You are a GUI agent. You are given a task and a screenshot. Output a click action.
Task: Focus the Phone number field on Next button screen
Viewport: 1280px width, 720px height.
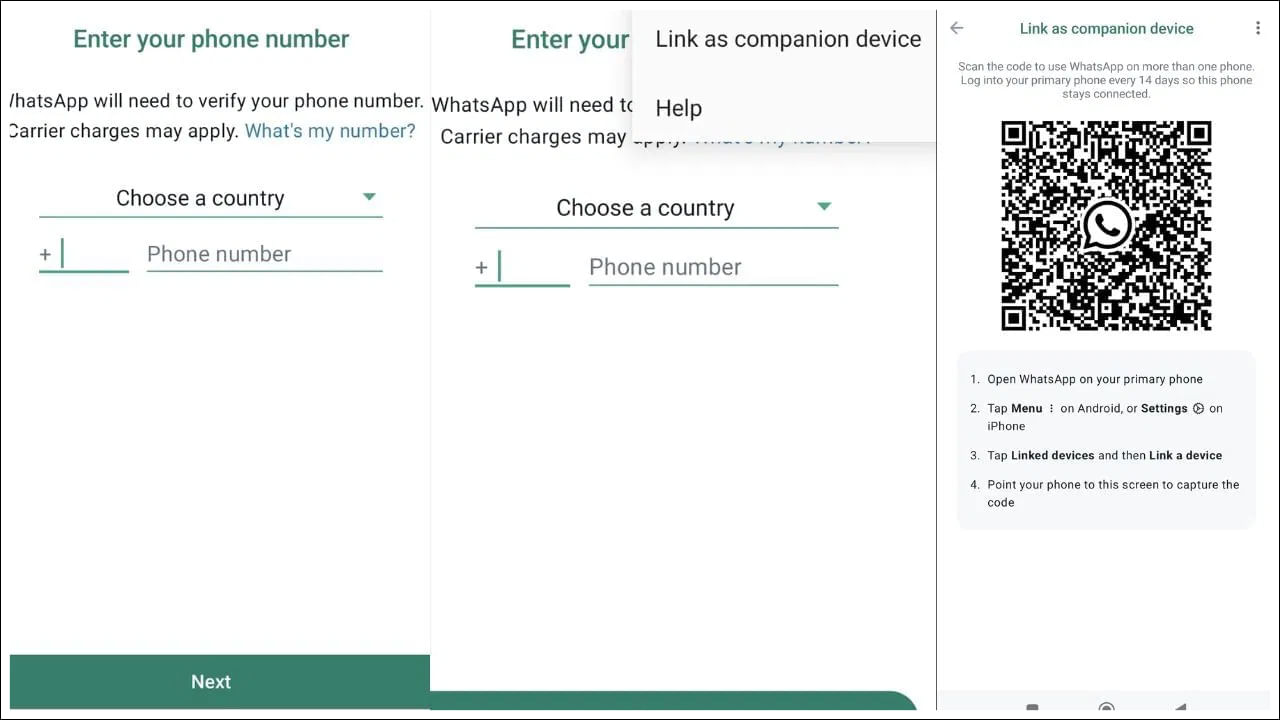coord(265,254)
